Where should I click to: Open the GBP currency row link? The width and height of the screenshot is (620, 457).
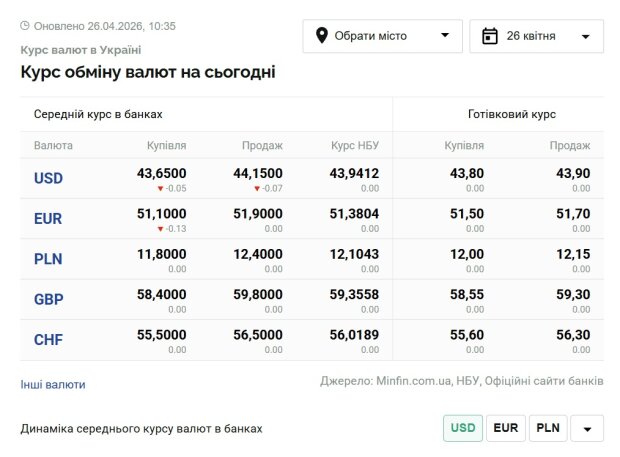coord(48,299)
